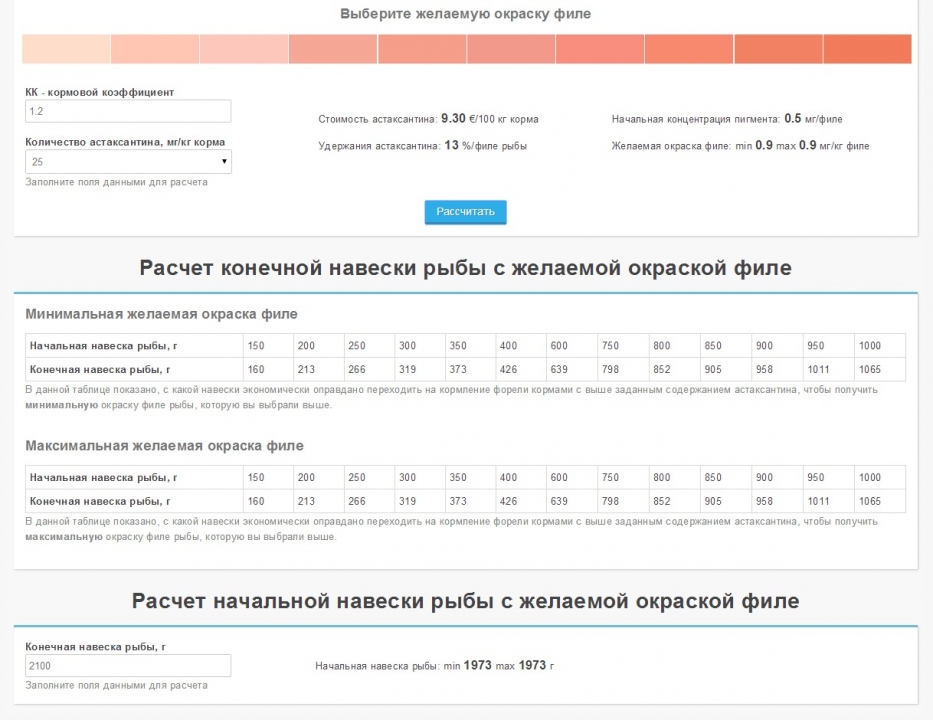Focus the КК кормовой коэффициент input field
933x720 pixels.
128,111
